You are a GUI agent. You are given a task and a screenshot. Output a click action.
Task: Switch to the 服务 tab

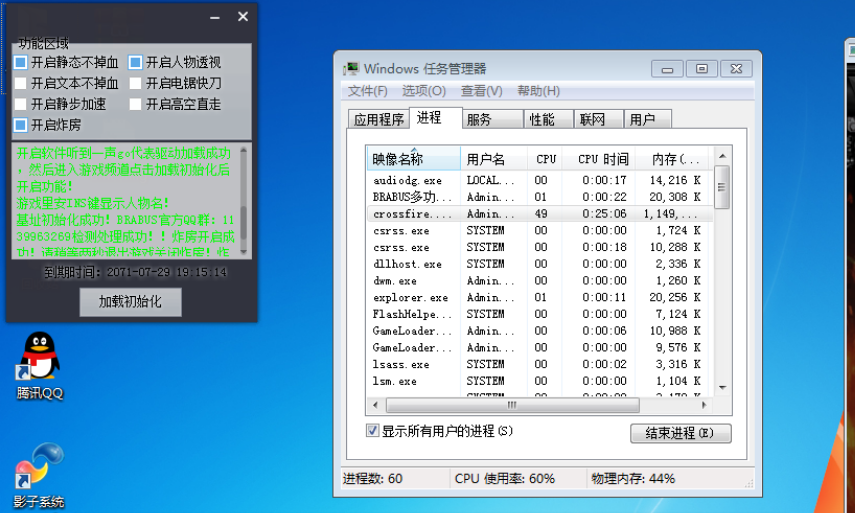(x=493, y=119)
